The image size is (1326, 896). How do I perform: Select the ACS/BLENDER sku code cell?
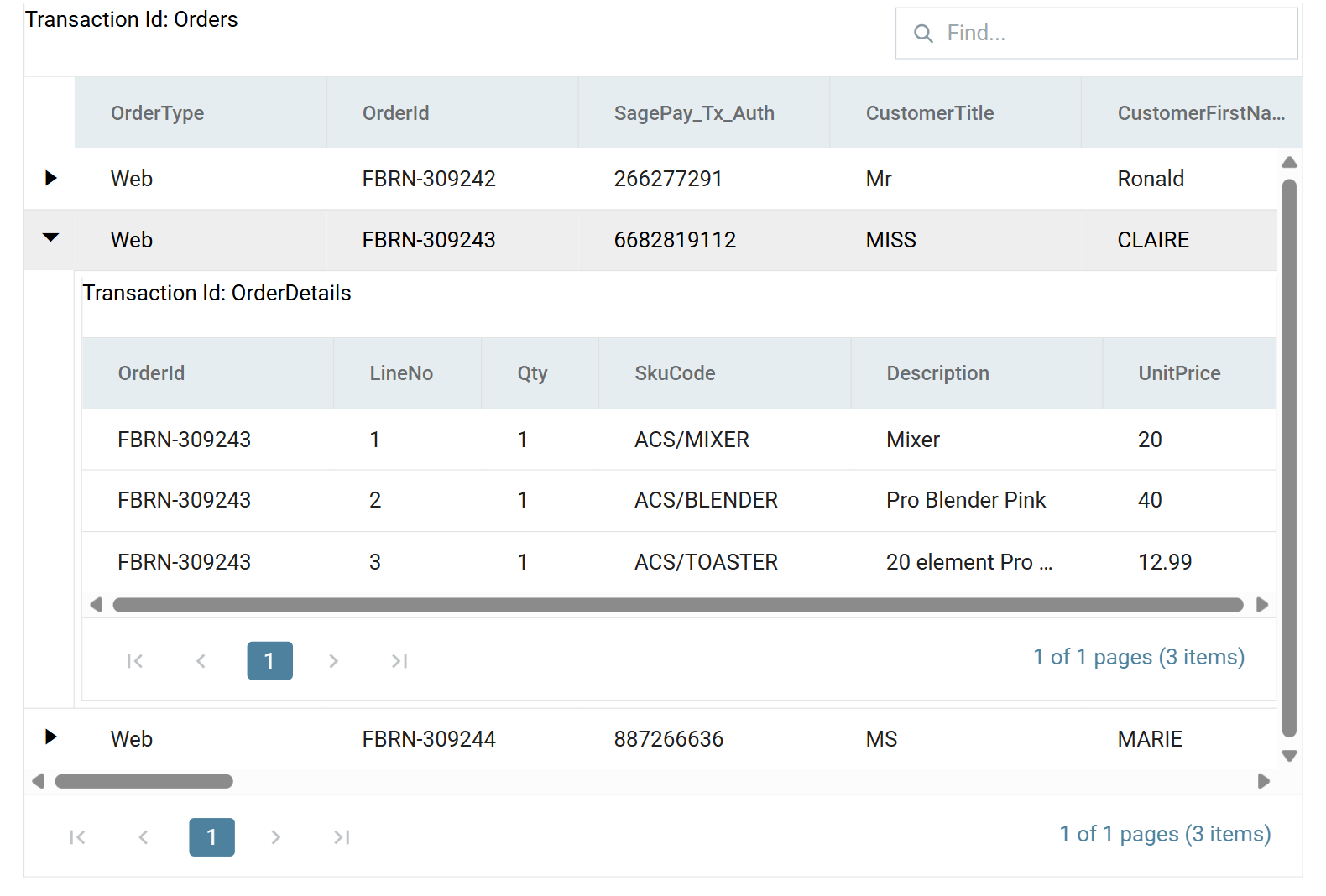coord(725,500)
